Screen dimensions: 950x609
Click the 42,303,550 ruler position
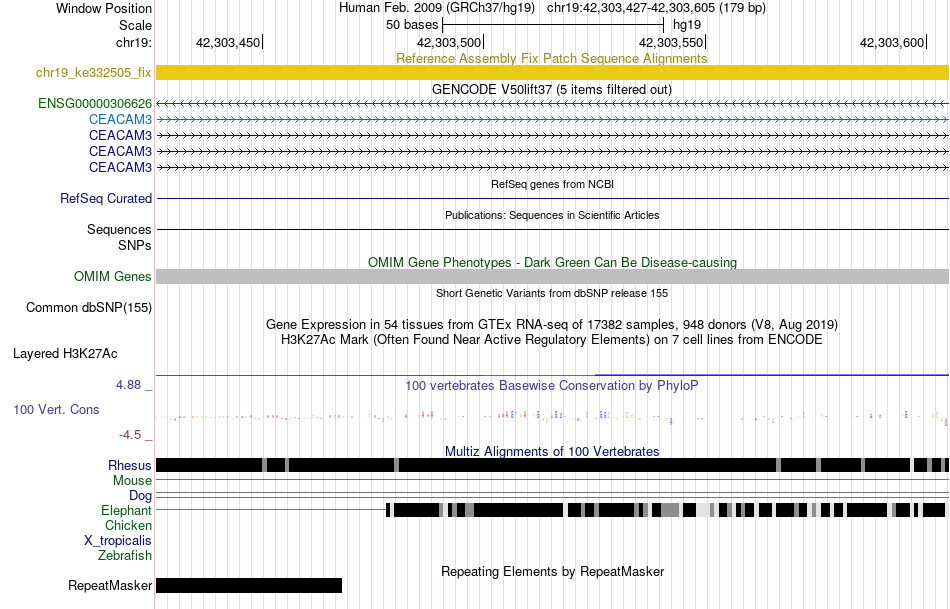[x=671, y=42]
